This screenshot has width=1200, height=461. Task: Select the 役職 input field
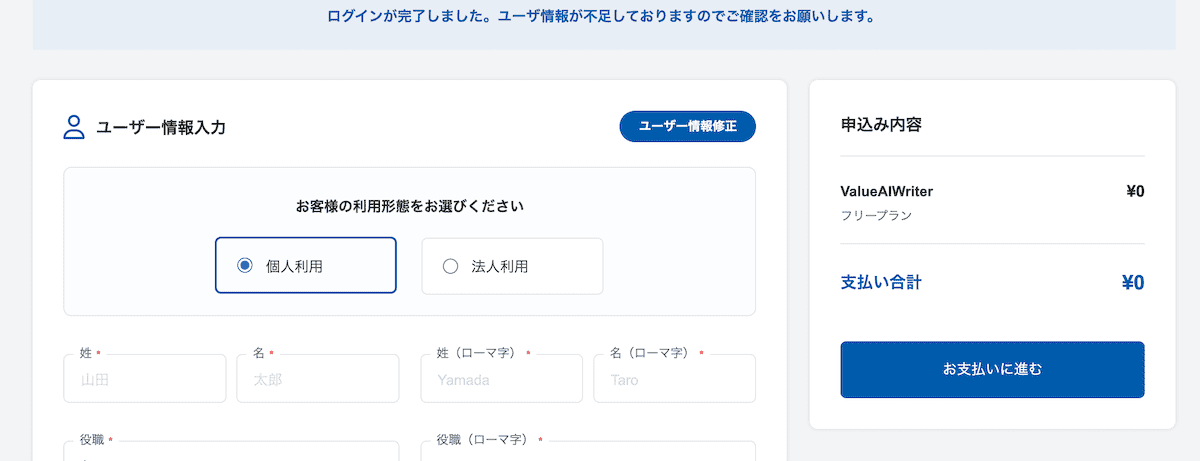[x=231, y=452]
